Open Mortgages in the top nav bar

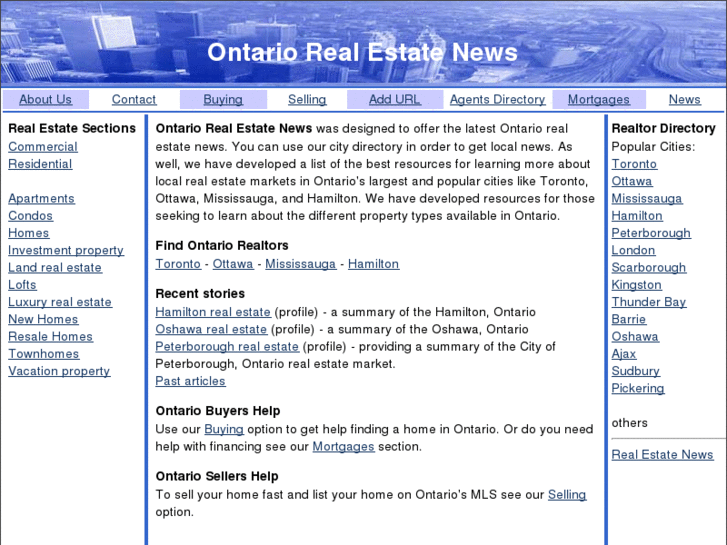pyautogui.click(x=599, y=100)
